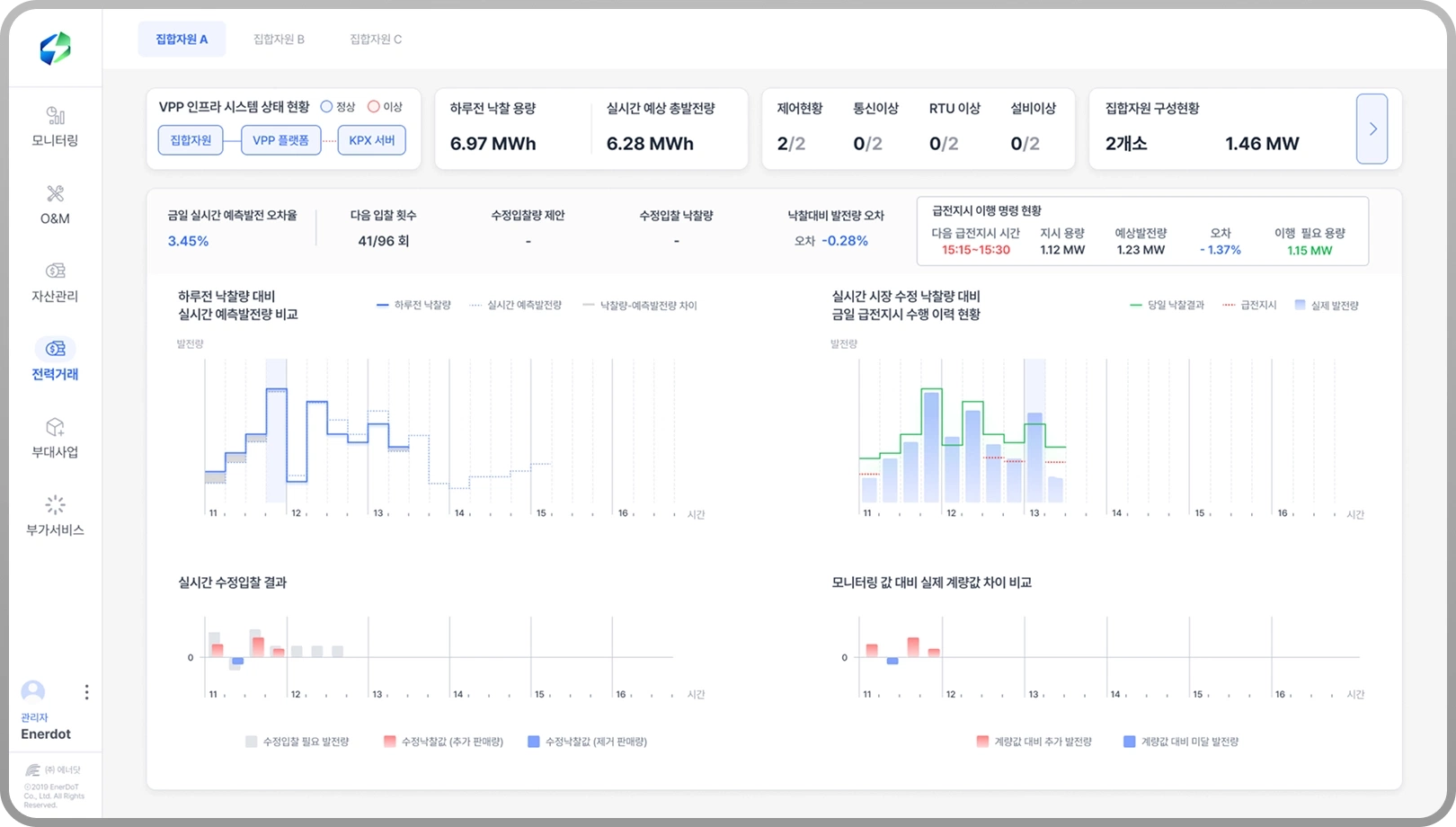Toggle 낙찰량-예측발전량 차이 legend series
The width and height of the screenshot is (1456, 827).
point(640,306)
